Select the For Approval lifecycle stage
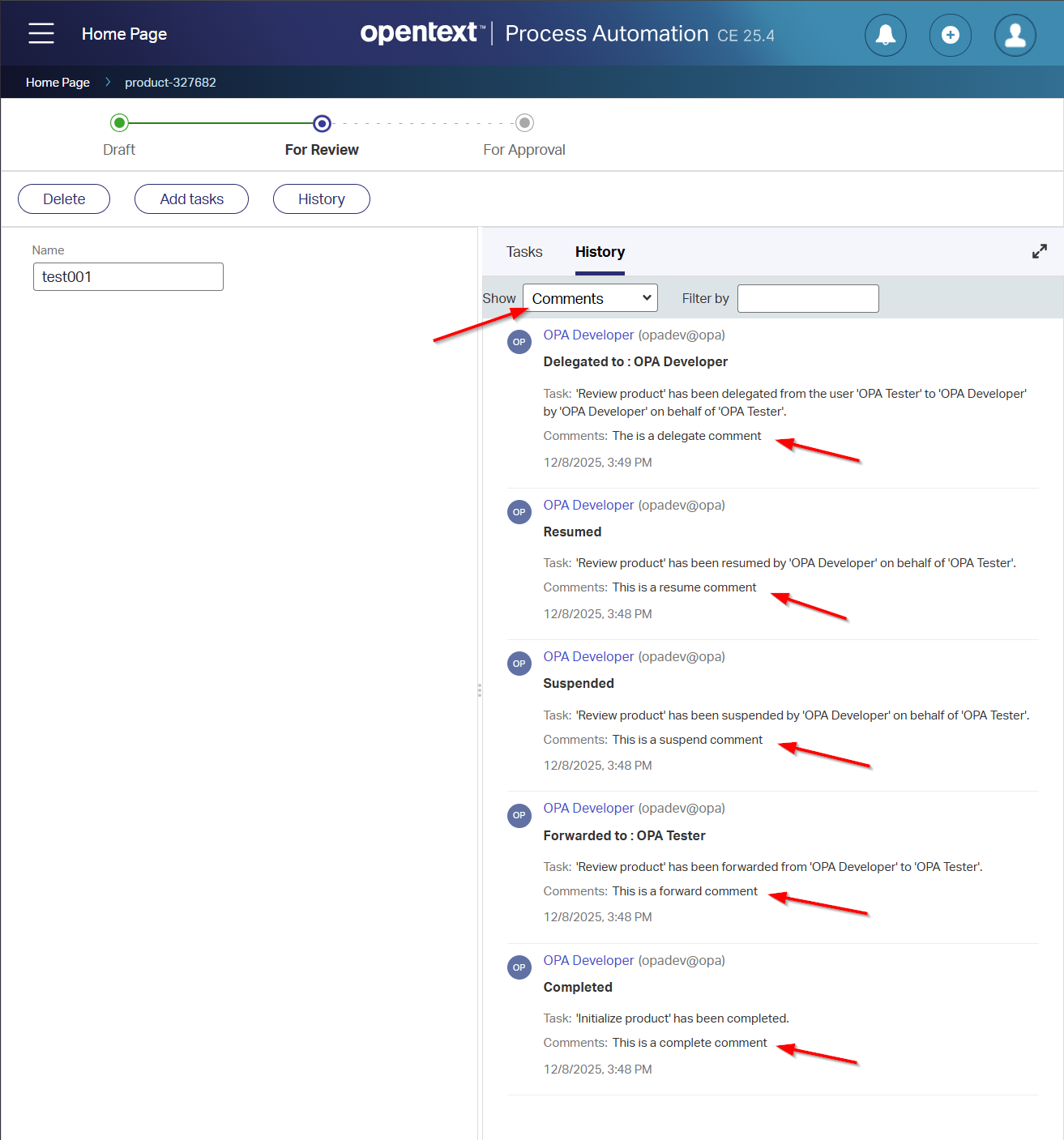This screenshot has height=1140, width=1064. click(x=524, y=123)
